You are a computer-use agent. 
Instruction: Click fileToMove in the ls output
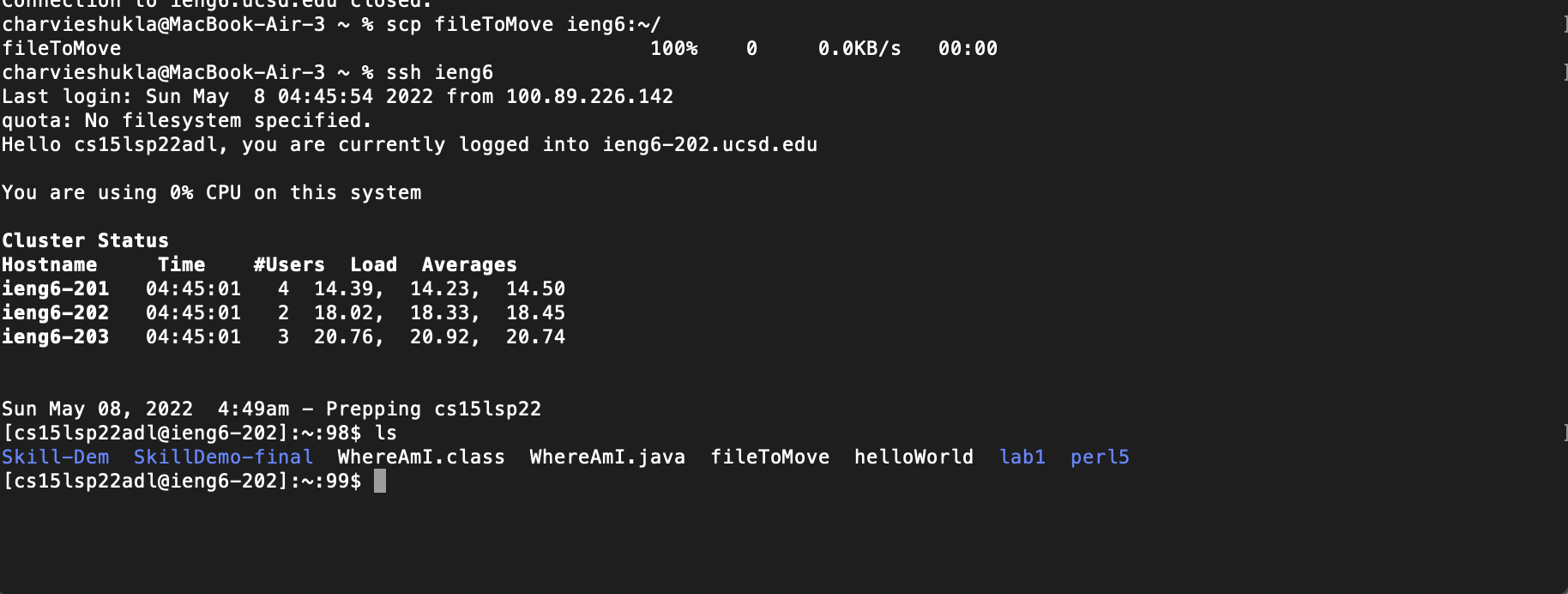(769, 457)
